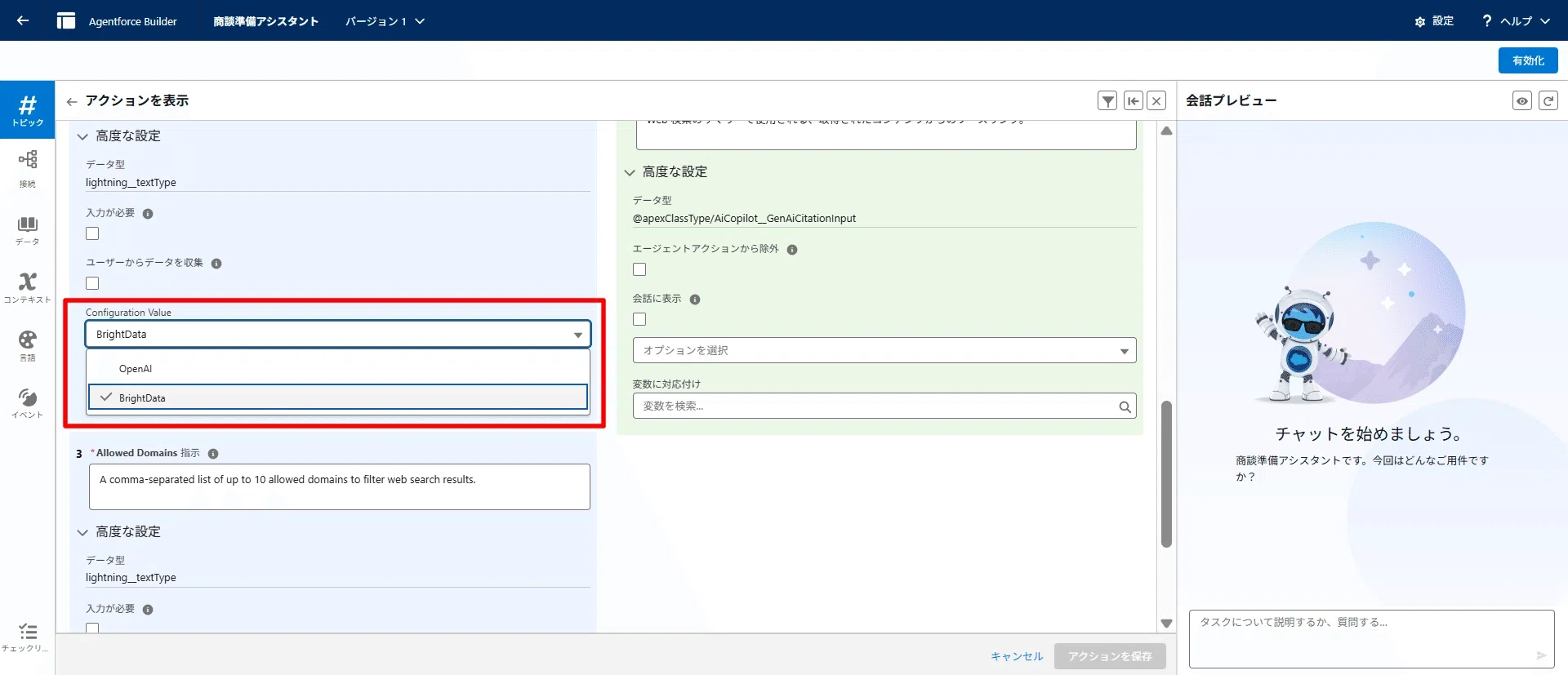The image size is (1568, 675).
Task: Refresh the conversation preview
Action: click(1548, 100)
